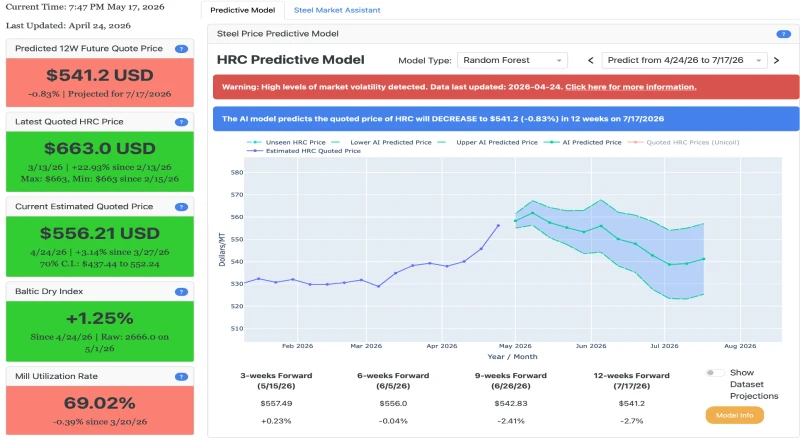The image size is (800, 439).
Task: Open the Predict from 4/24/26 to 7/17/26 dropdown
Action: (x=684, y=60)
